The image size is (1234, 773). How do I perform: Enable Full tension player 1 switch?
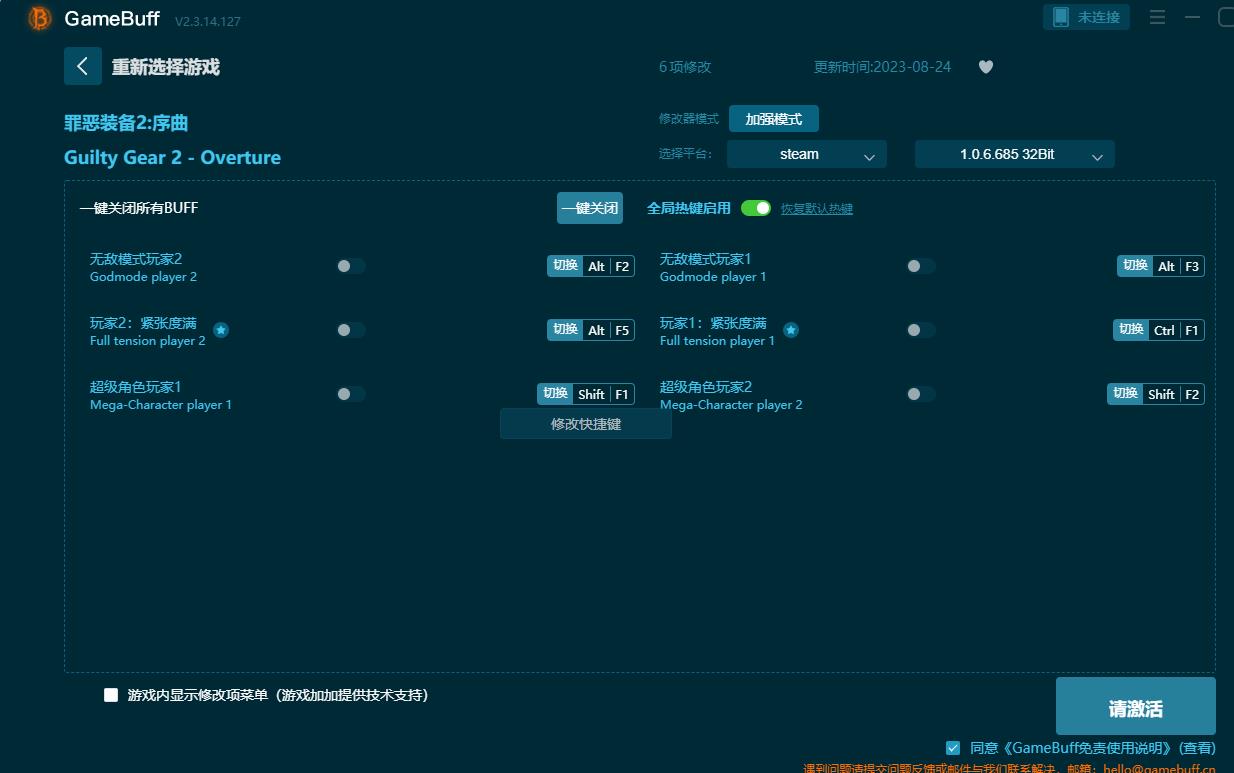(x=921, y=330)
